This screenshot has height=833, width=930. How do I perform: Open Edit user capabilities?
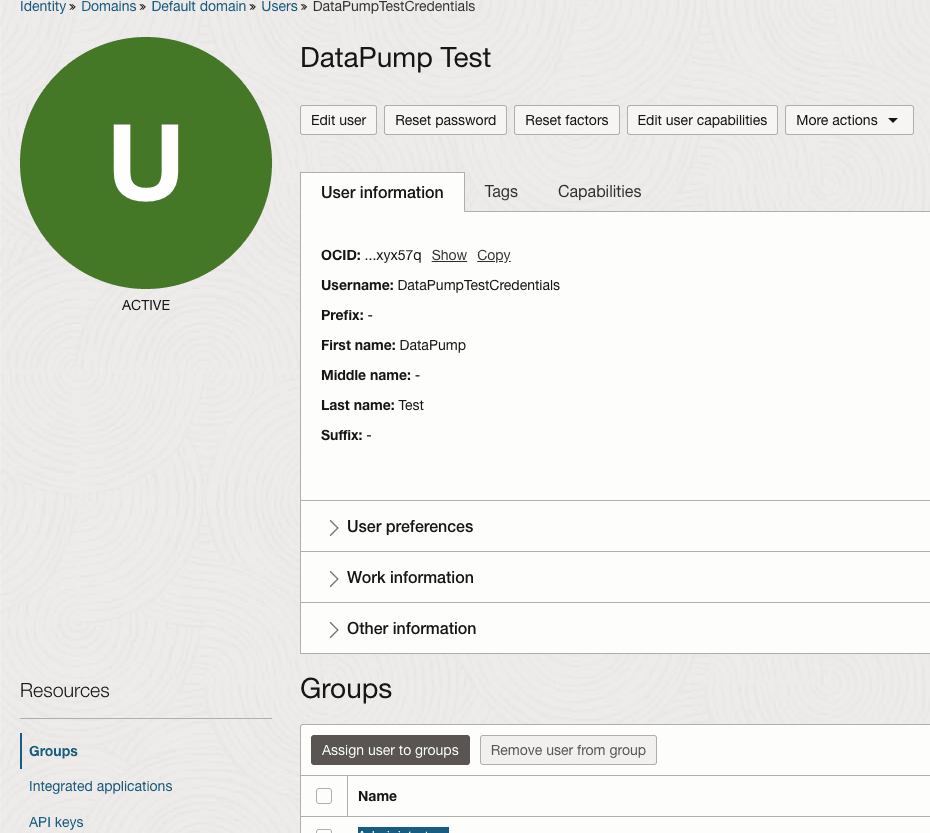pyautogui.click(x=702, y=120)
